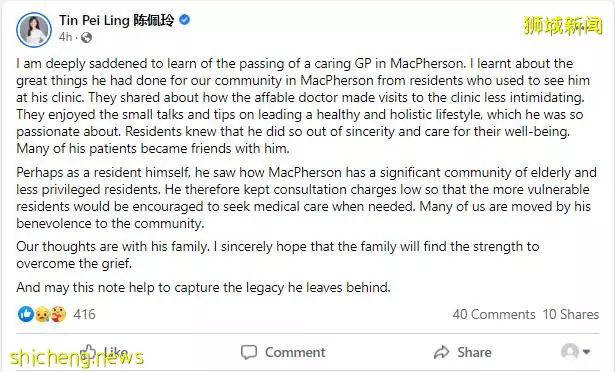Click the public globe privacy icon
This screenshot has width=615, height=372.
86,37
